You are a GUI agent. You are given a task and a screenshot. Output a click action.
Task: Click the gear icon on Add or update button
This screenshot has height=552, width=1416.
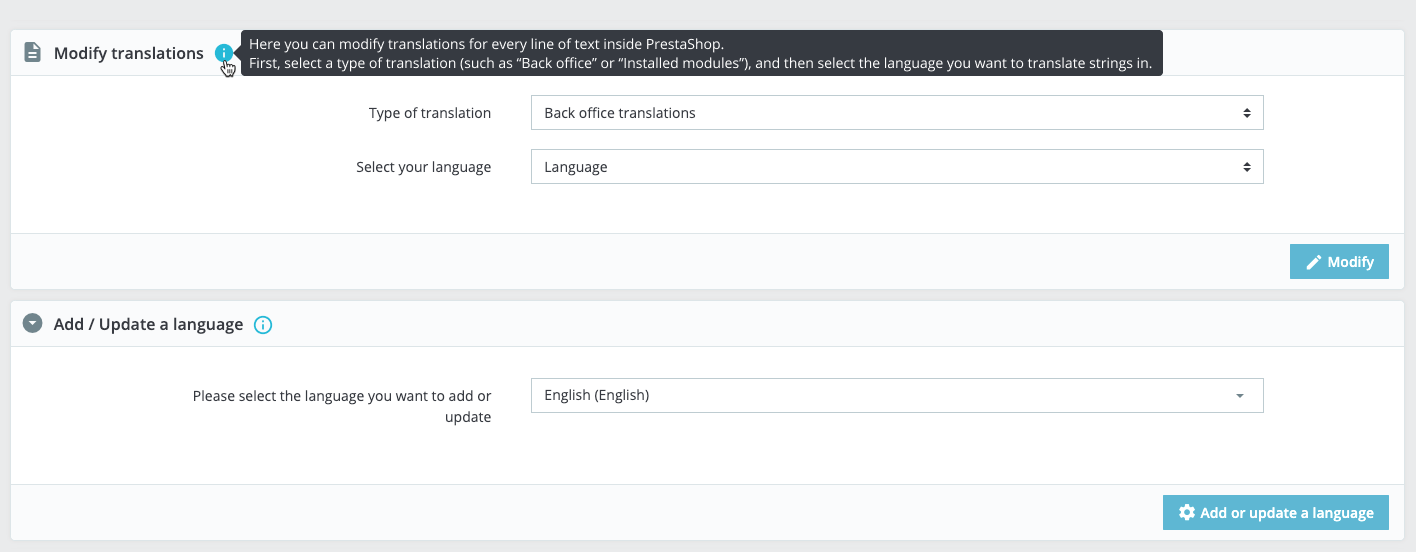point(1187,512)
